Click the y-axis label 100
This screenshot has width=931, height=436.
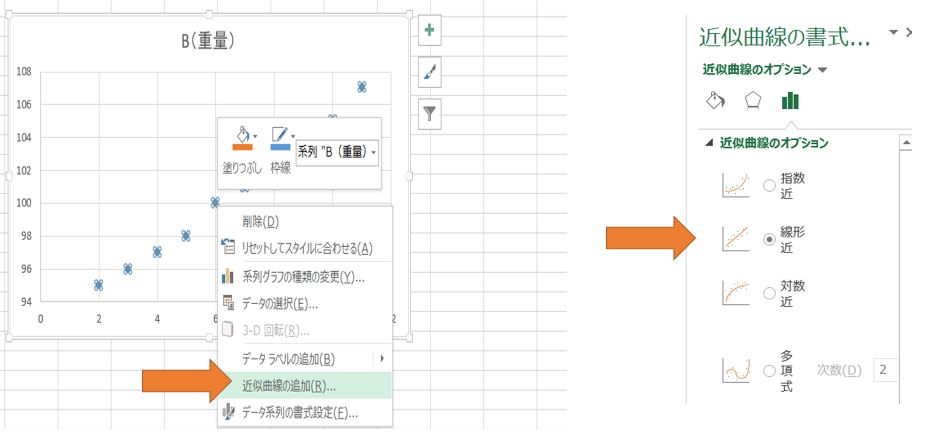point(23,203)
